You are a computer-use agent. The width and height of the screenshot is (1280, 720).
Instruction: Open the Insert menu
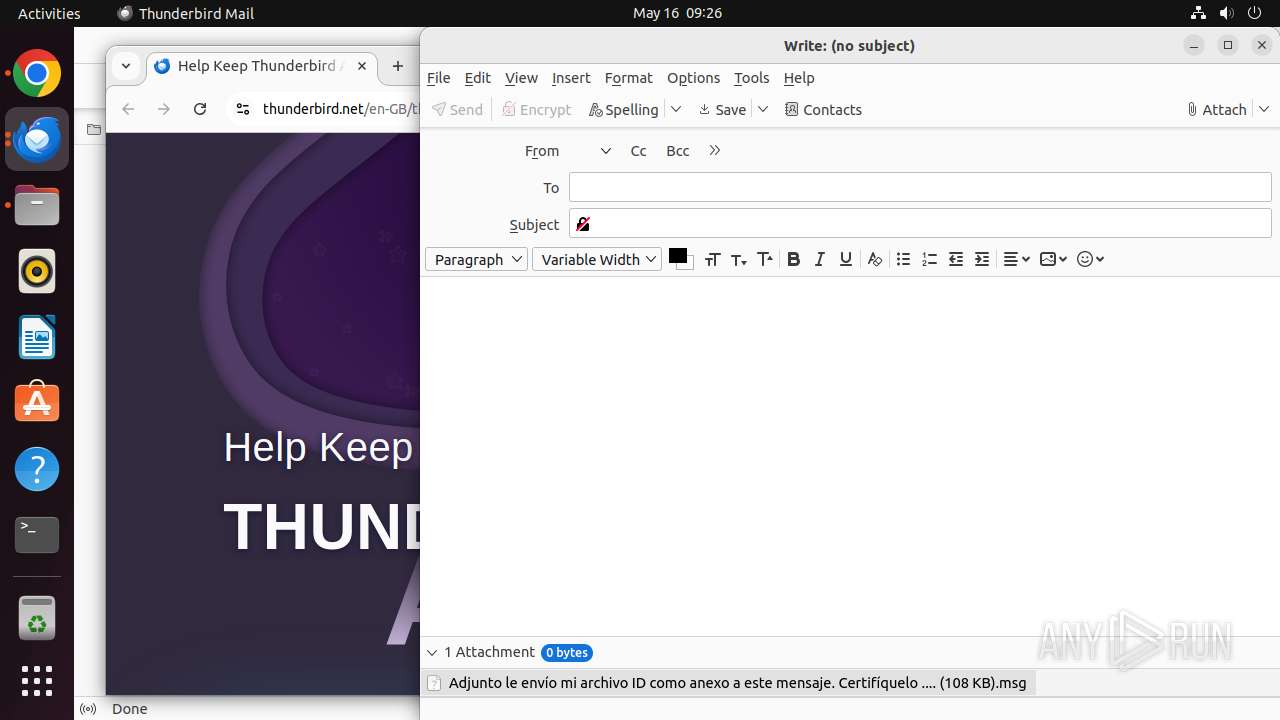[571, 77]
